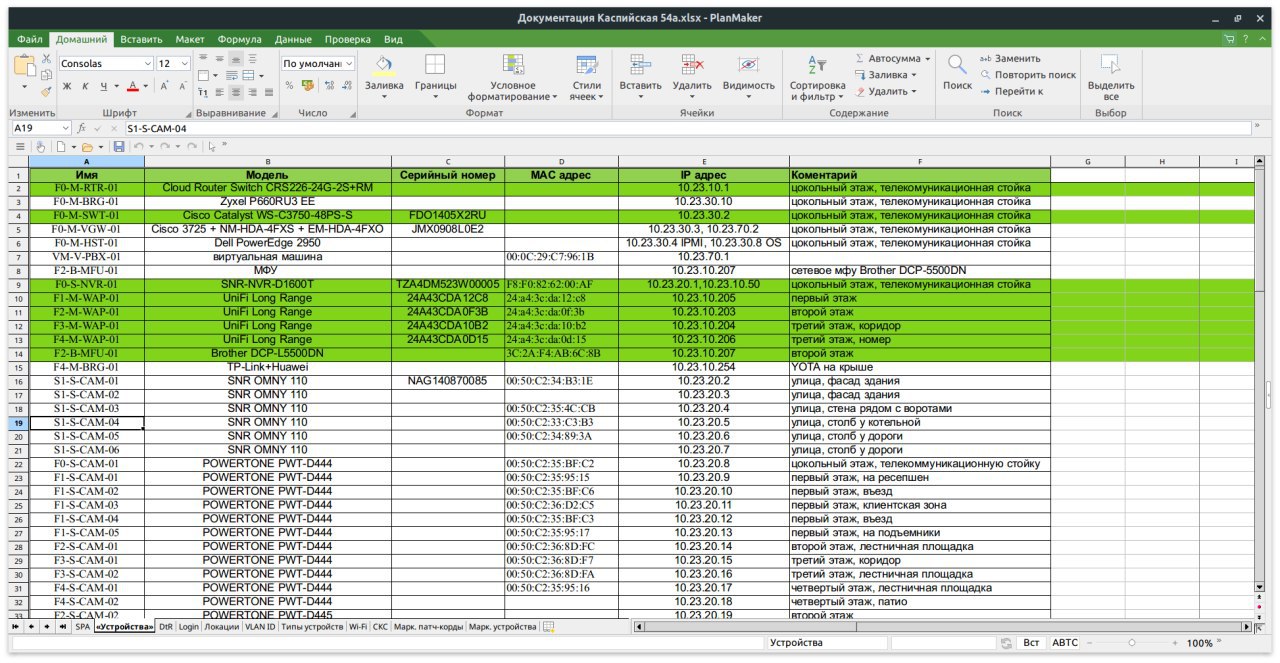Click the Автосумма button
Image resolution: width=1280 pixels, height=663 pixels.
[887, 58]
